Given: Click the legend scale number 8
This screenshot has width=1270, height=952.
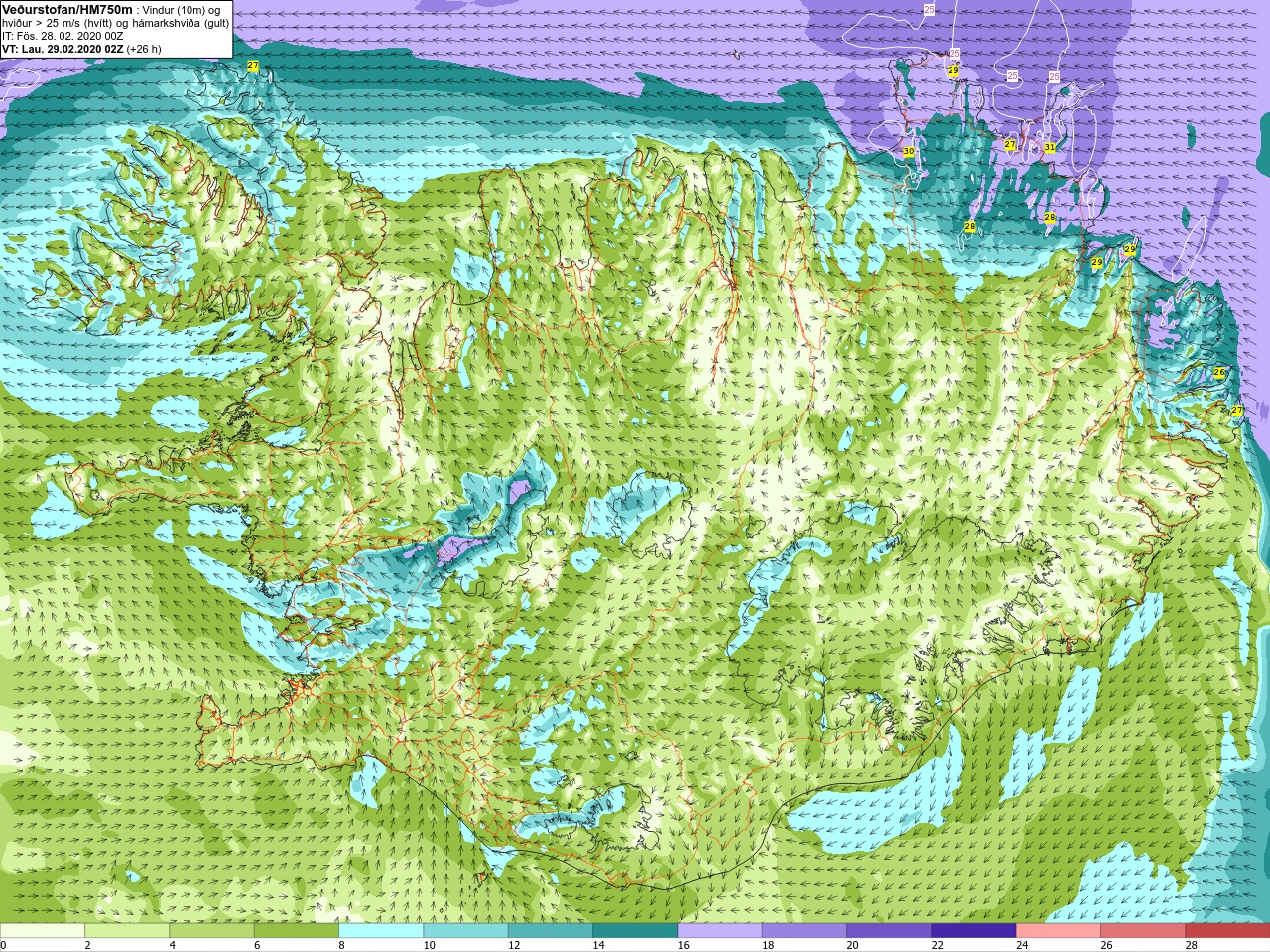Looking at the screenshot, I should [341, 945].
